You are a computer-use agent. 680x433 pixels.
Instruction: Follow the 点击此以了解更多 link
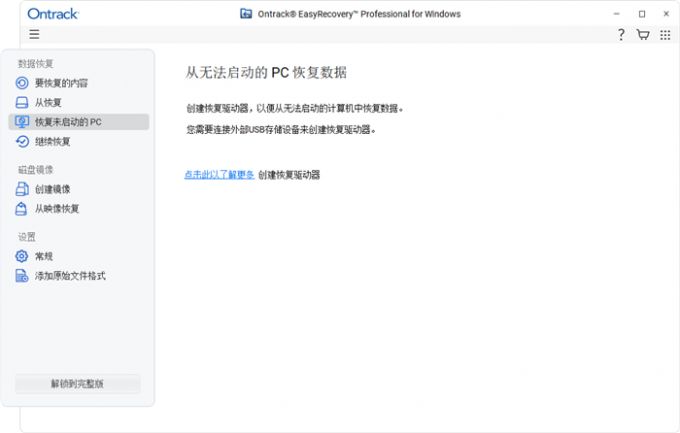click(219, 174)
